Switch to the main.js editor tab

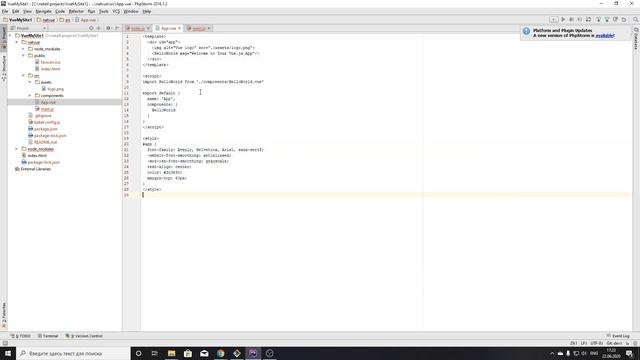198,28
